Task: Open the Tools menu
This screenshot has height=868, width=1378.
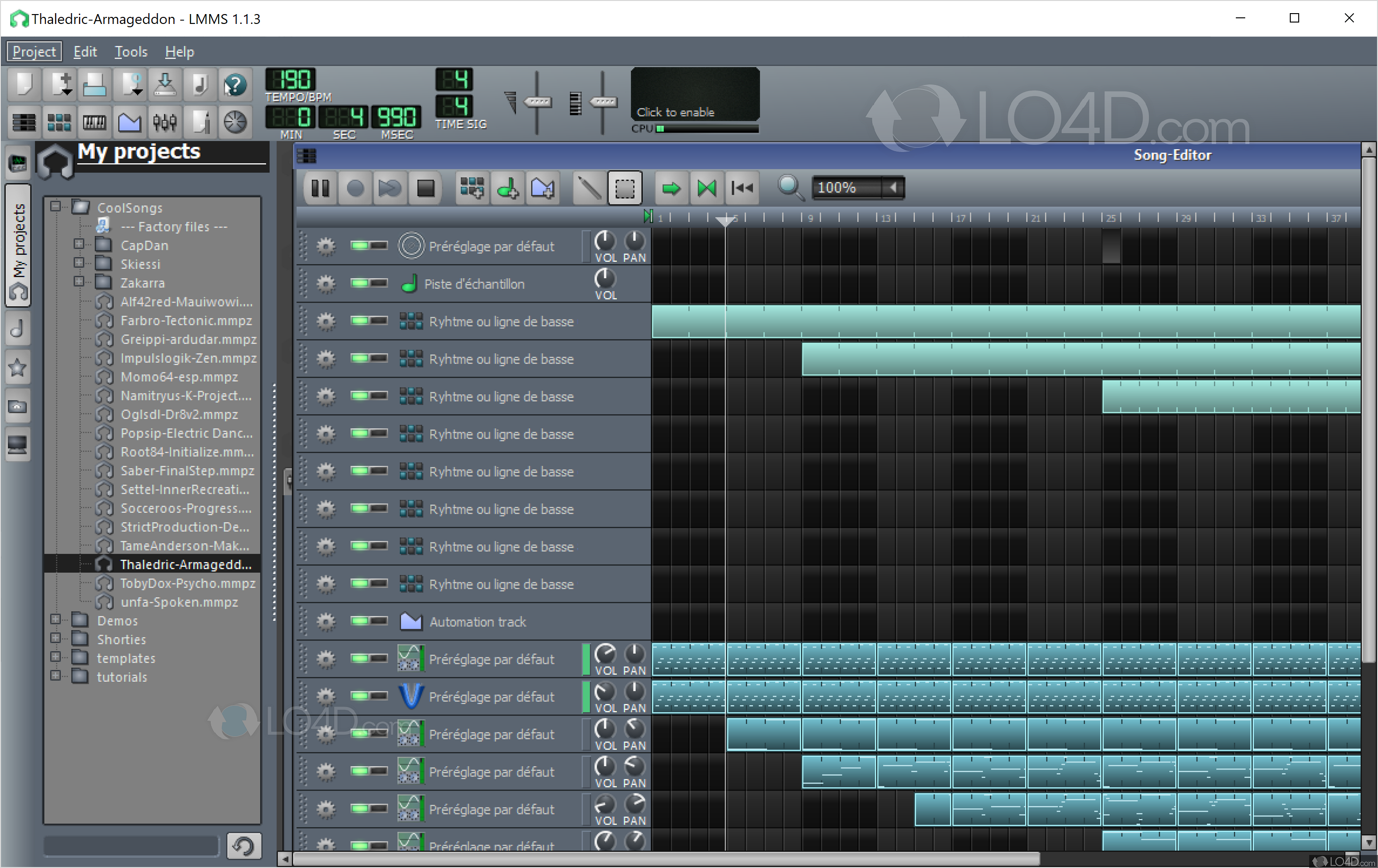Action: (130, 52)
